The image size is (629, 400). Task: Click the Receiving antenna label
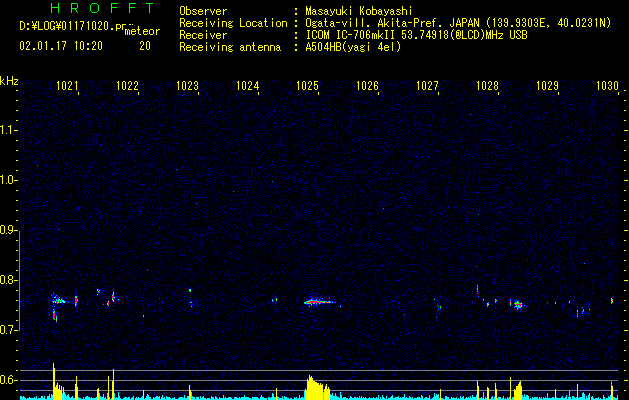click(x=230, y=47)
